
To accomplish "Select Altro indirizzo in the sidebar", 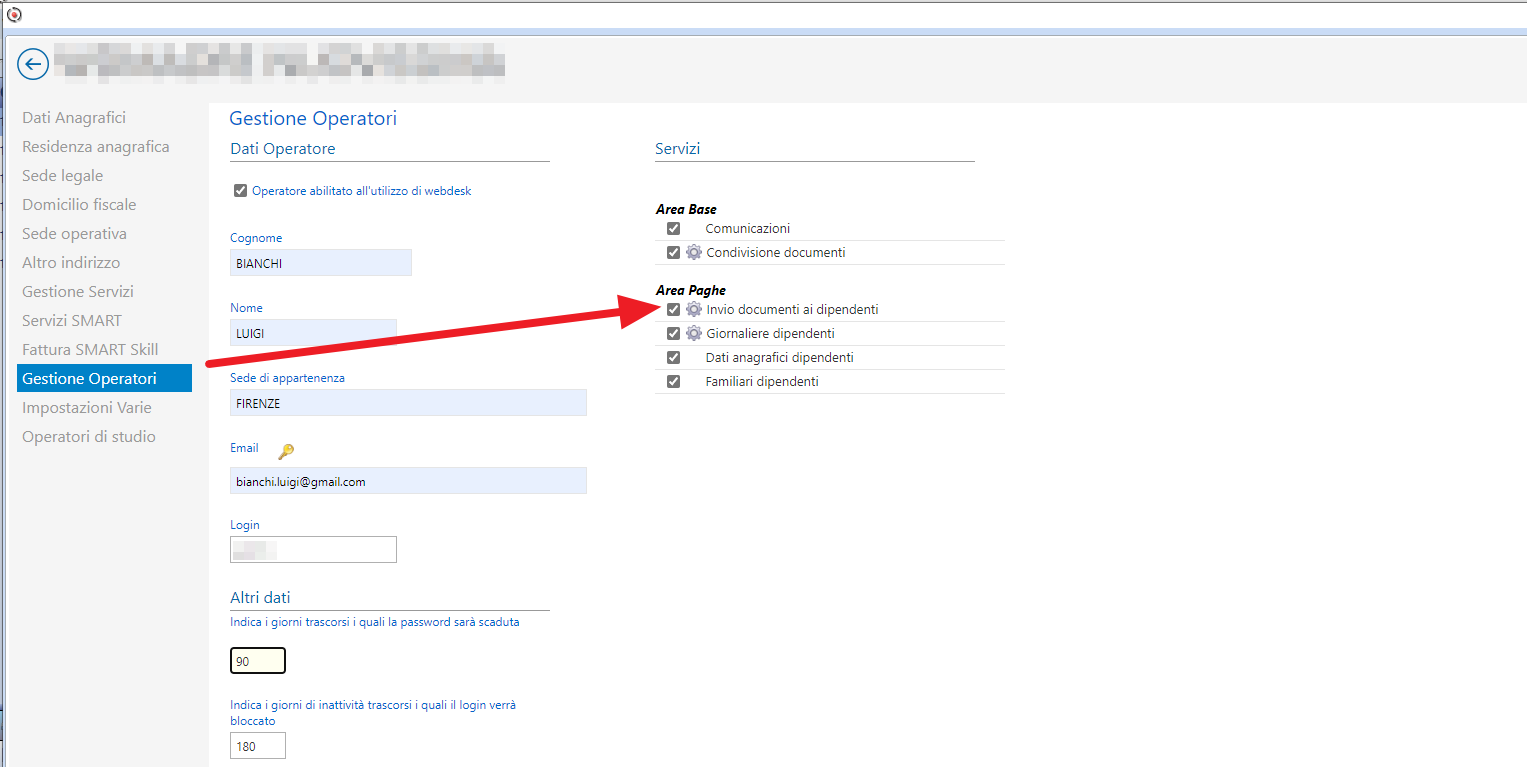I will 71,263.
